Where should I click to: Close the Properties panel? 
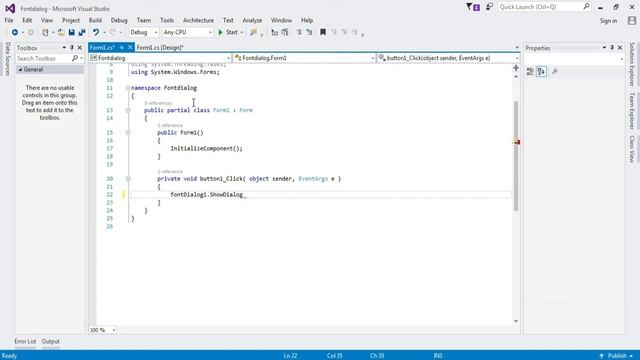pos(620,48)
